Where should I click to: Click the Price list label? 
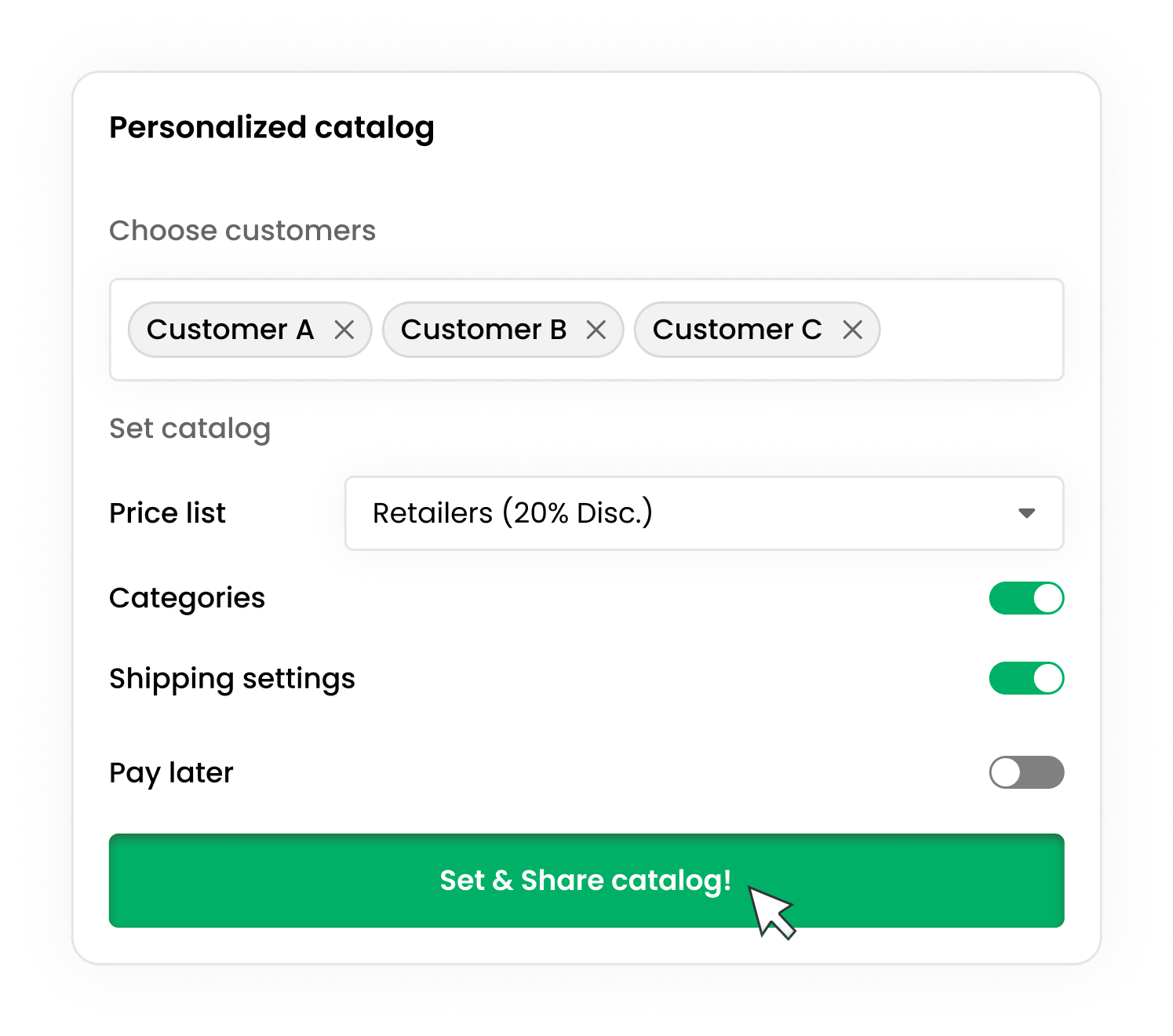[167, 513]
